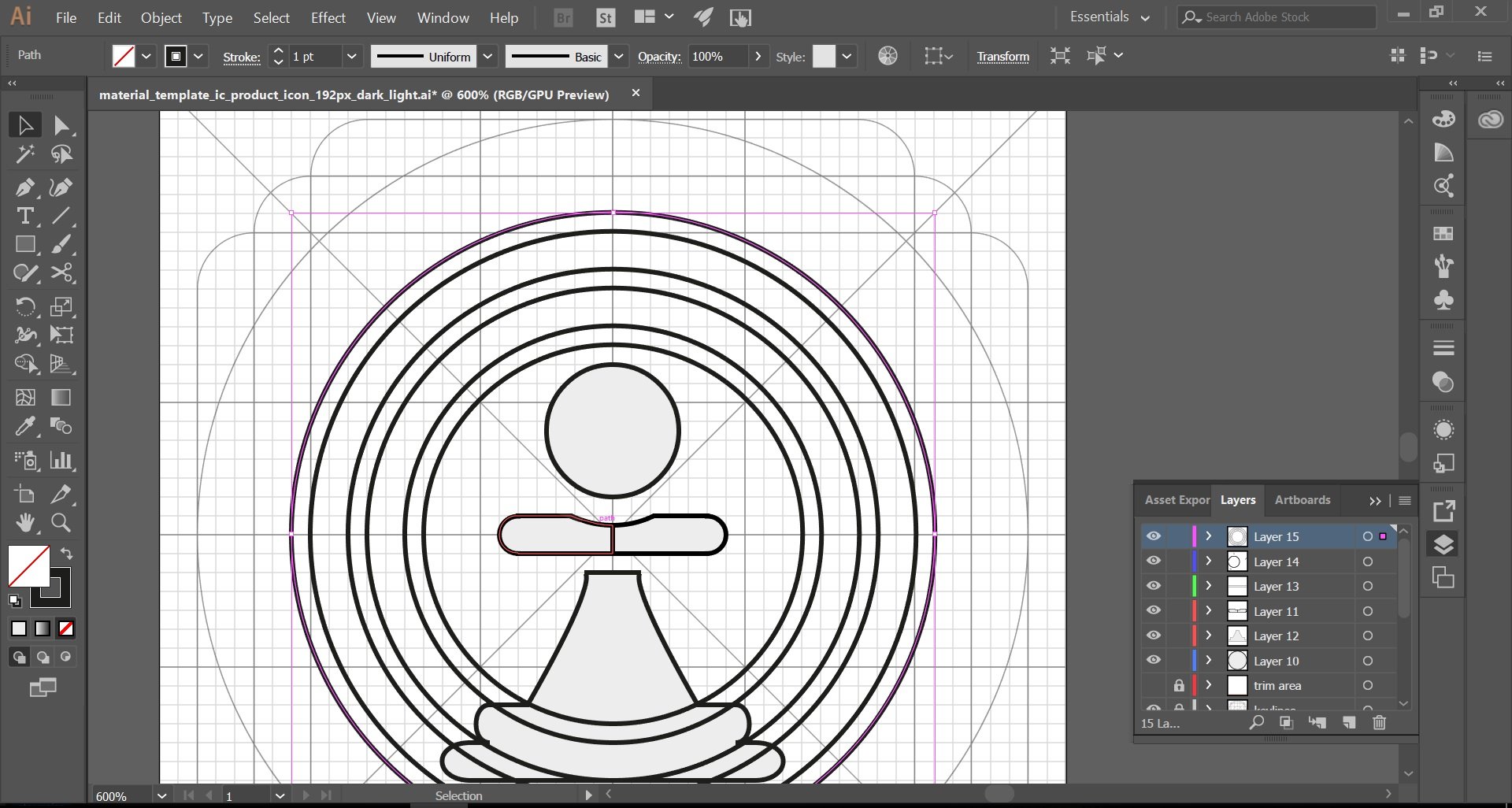Toggle visibility of Layer 15
Screen dimensions: 1512x808
pos(1154,536)
